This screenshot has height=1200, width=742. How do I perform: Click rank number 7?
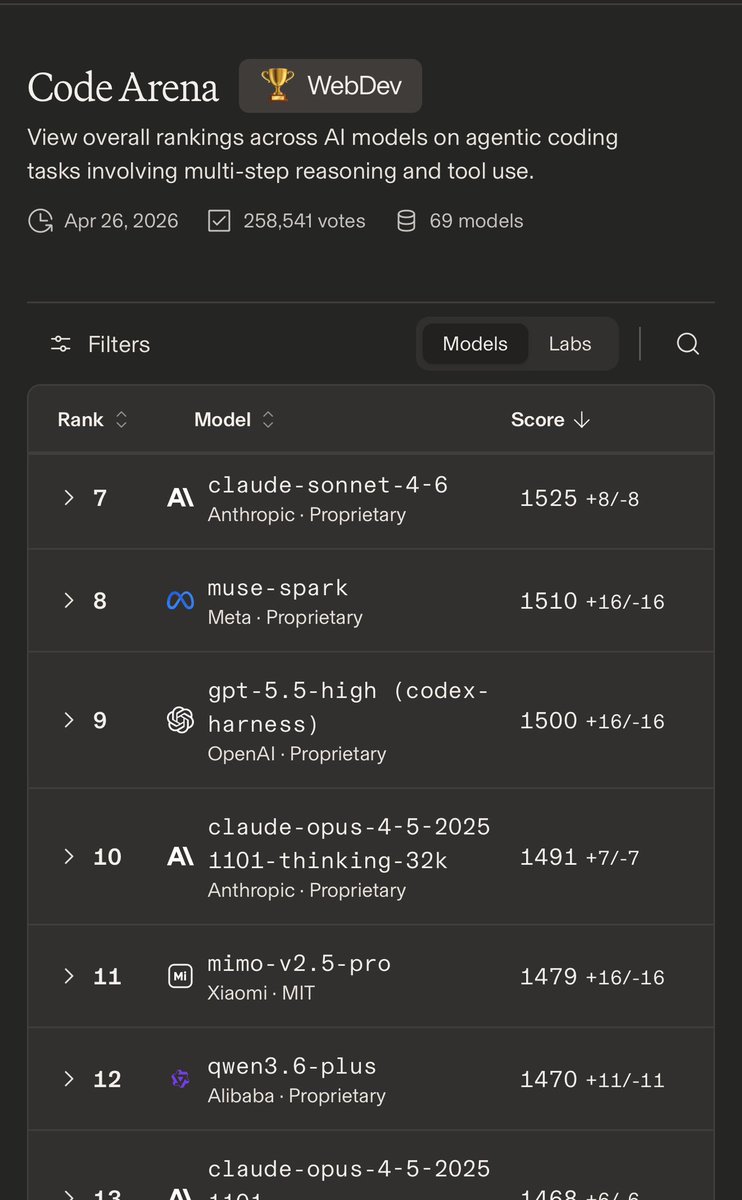pyautogui.click(x=100, y=497)
